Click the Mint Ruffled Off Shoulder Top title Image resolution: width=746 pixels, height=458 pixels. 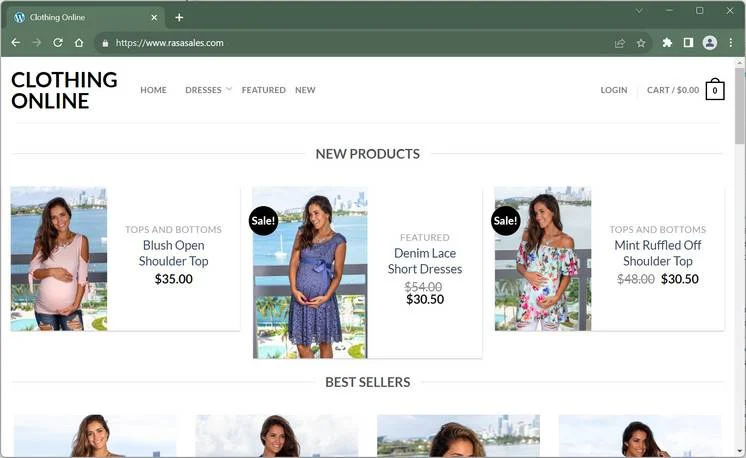658,253
